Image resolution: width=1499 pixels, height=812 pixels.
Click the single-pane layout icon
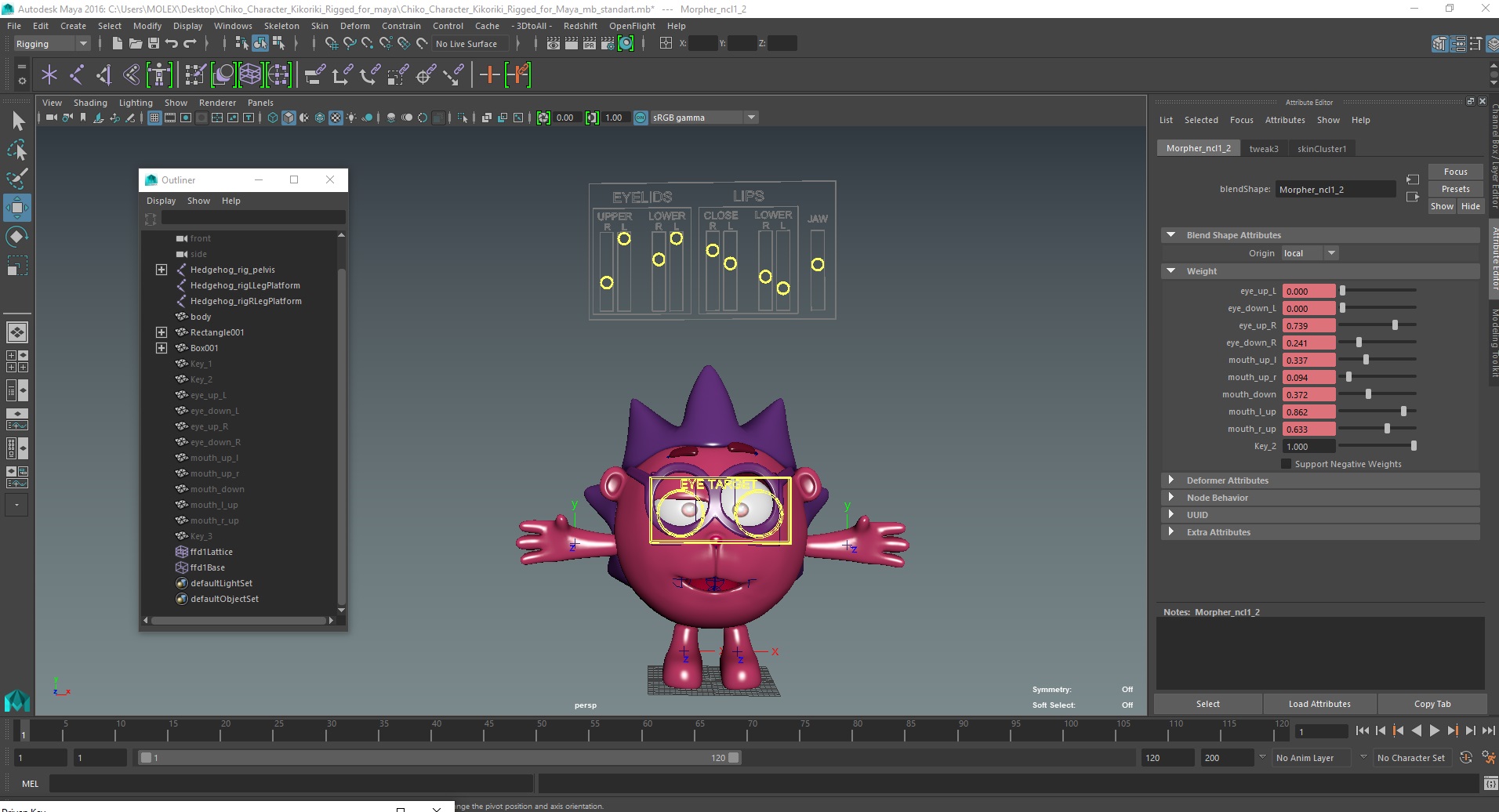click(17, 332)
